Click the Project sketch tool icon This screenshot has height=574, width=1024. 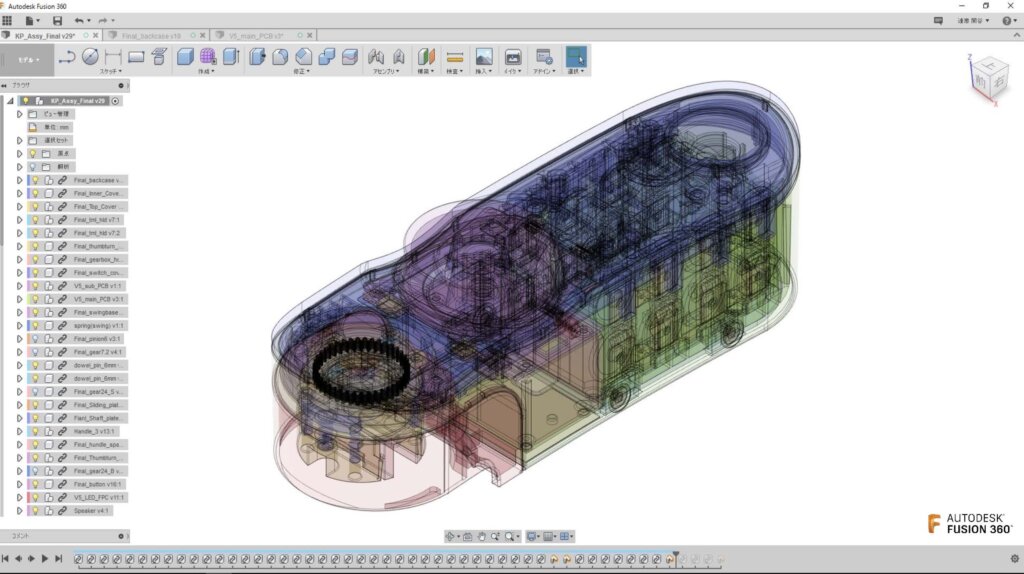pos(159,57)
